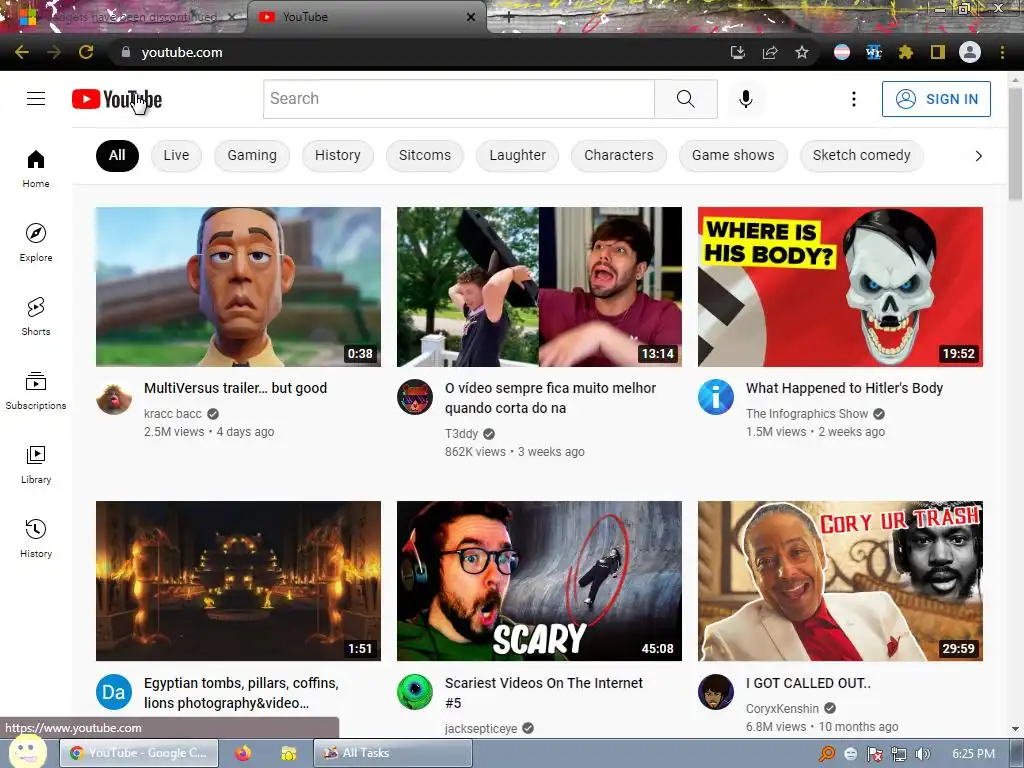
Task: Start voice search with microphone icon
Action: (x=746, y=99)
